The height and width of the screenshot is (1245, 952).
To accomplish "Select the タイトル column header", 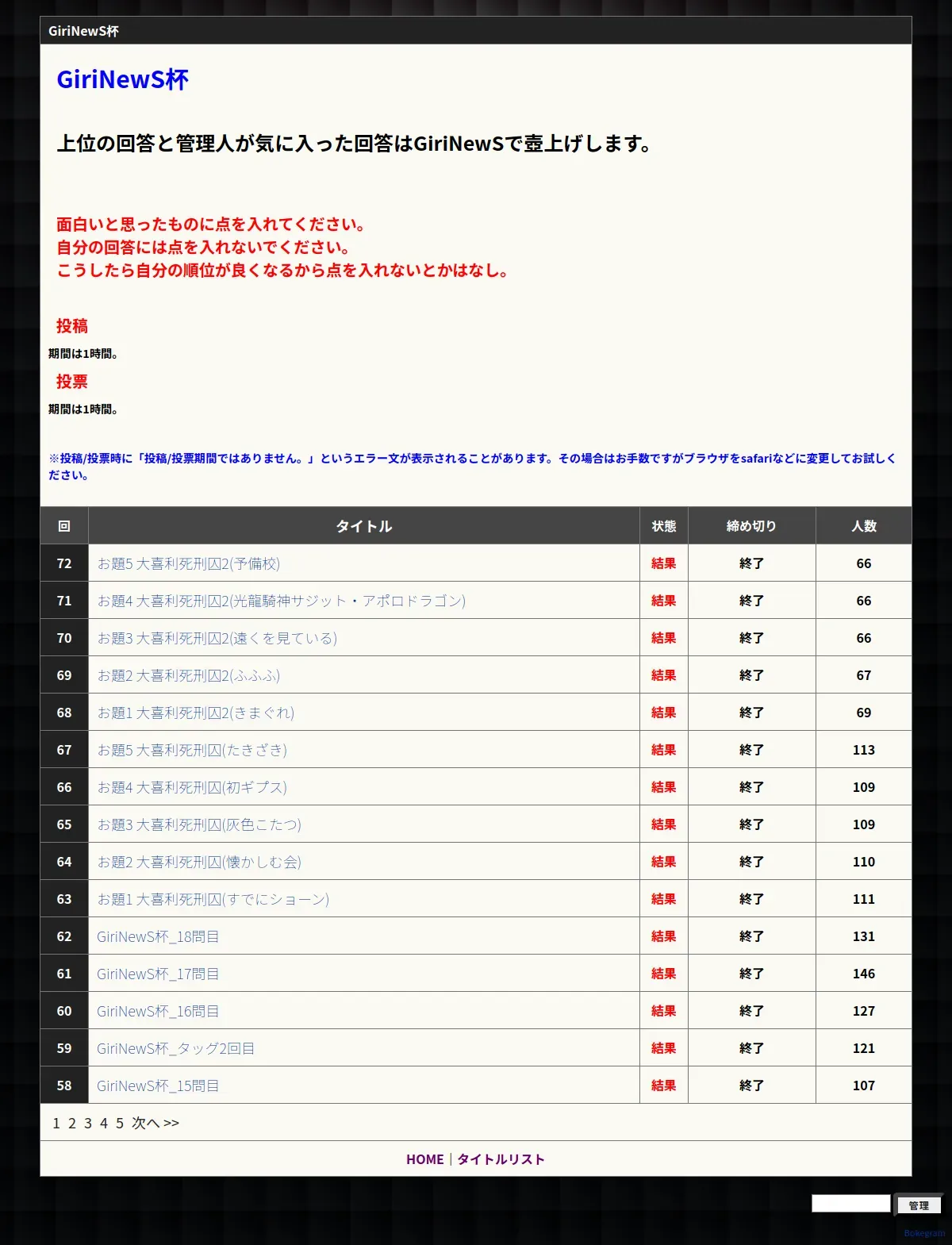I will coord(364,526).
